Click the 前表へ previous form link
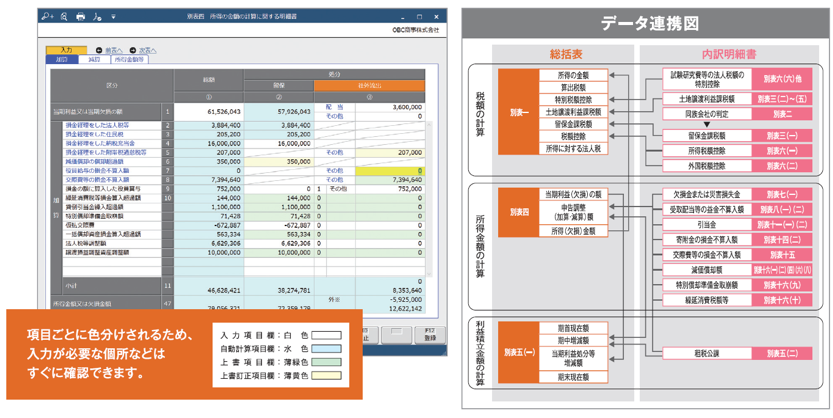 114,50
